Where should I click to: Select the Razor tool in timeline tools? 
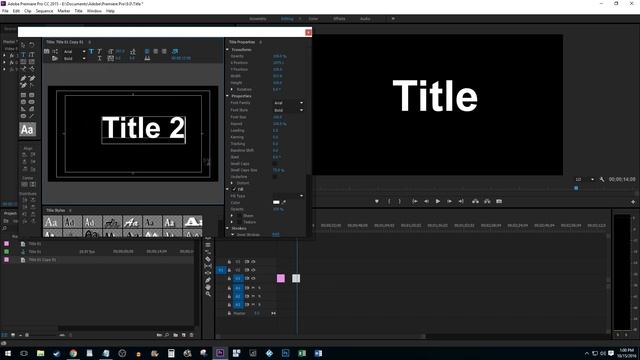coord(208,259)
